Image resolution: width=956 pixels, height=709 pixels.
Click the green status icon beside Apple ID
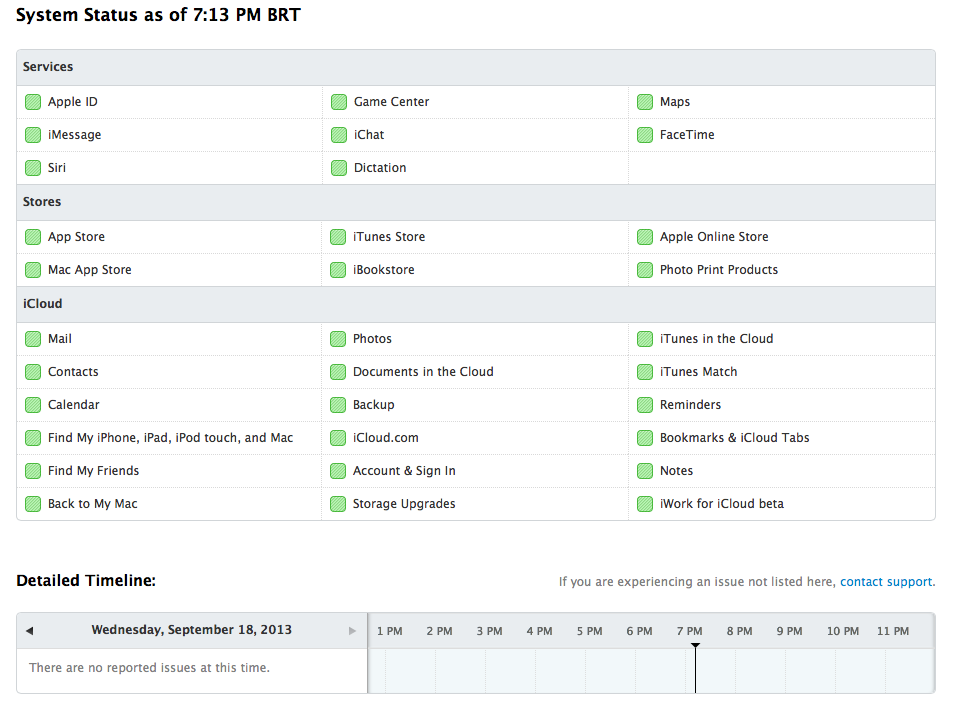tap(33, 102)
